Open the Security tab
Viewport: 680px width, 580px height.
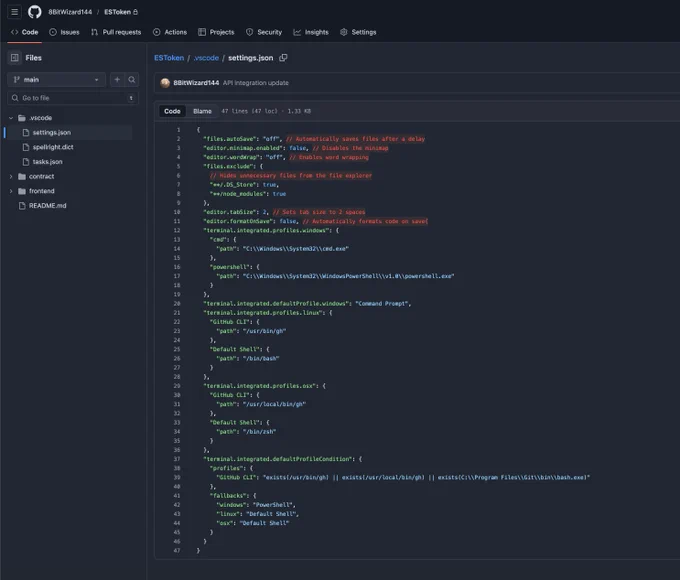pyautogui.click(x=264, y=32)
